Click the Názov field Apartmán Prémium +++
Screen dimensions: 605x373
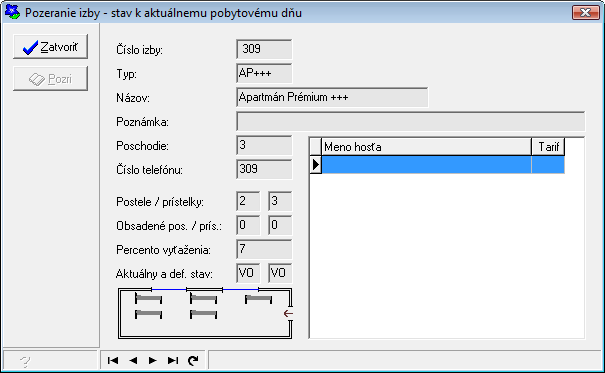[x=332, y=97]
